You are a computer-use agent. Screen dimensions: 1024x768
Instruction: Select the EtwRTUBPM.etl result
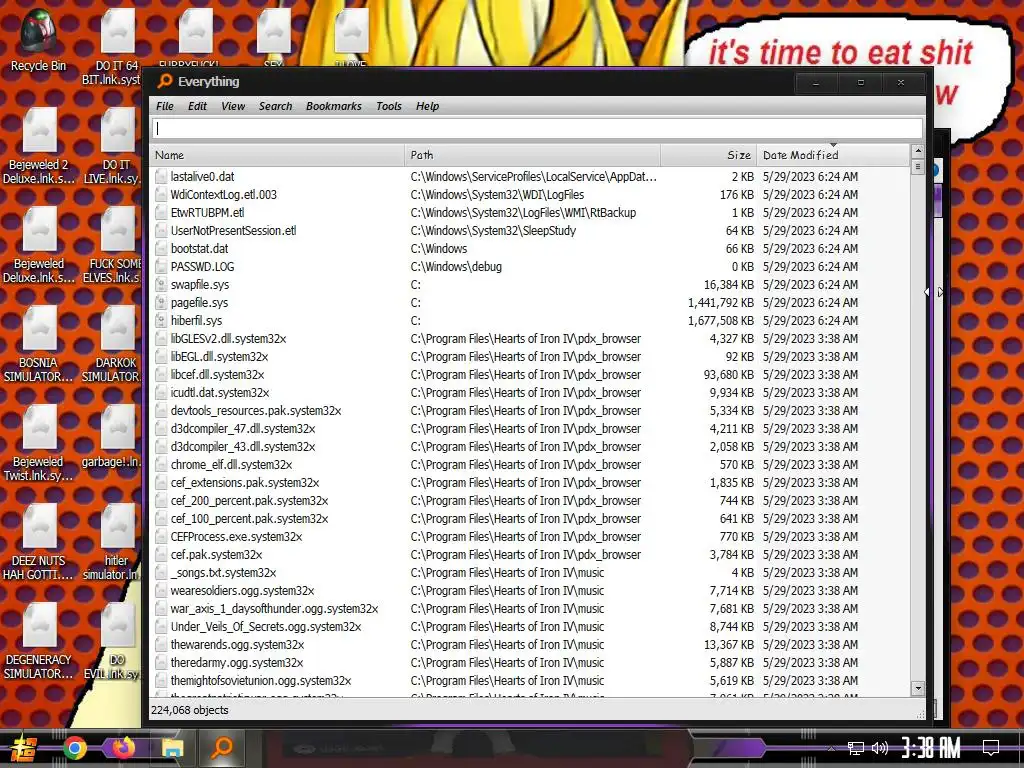[207, 213]
